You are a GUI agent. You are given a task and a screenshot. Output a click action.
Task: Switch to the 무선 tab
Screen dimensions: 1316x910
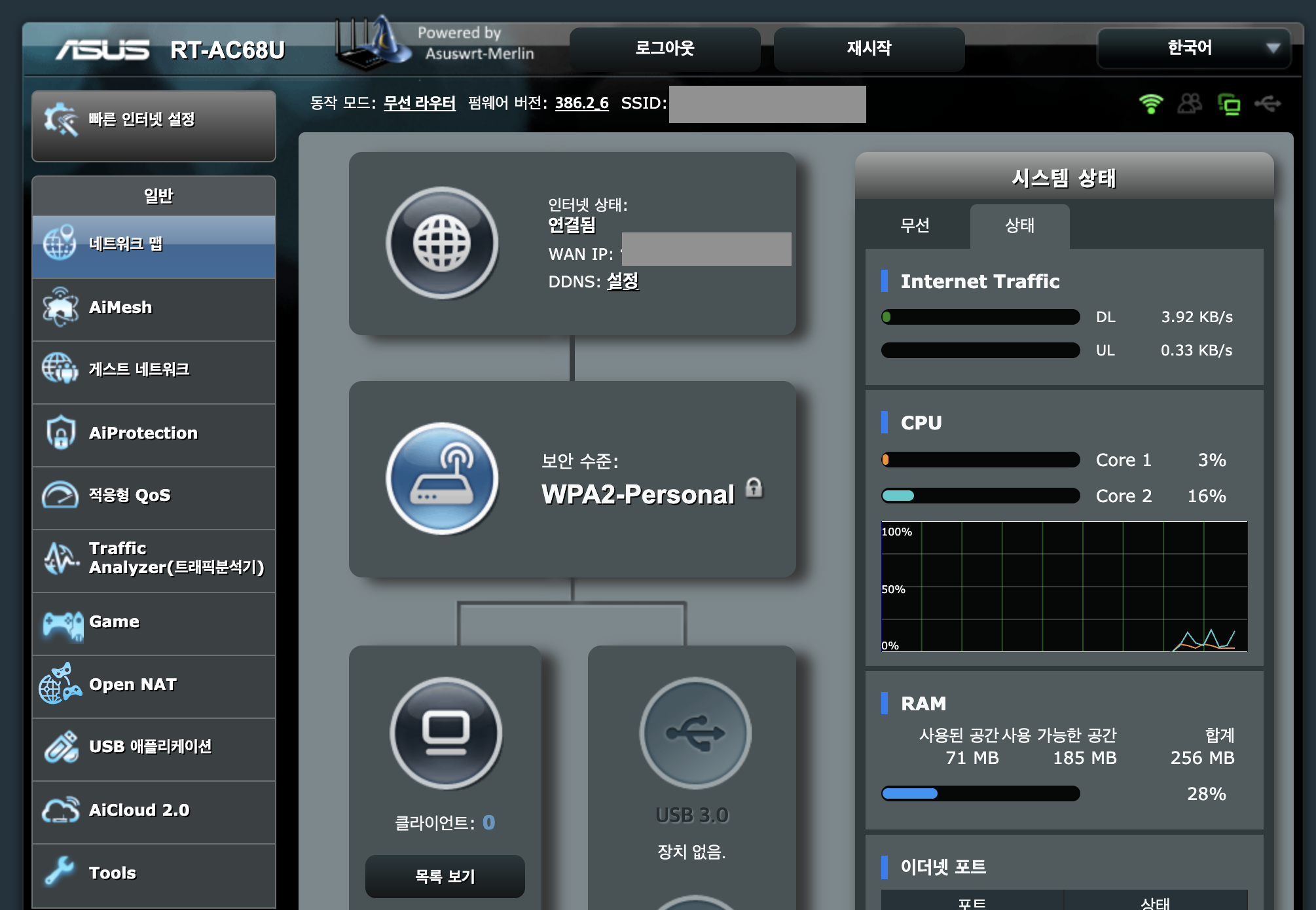(915, 226)
